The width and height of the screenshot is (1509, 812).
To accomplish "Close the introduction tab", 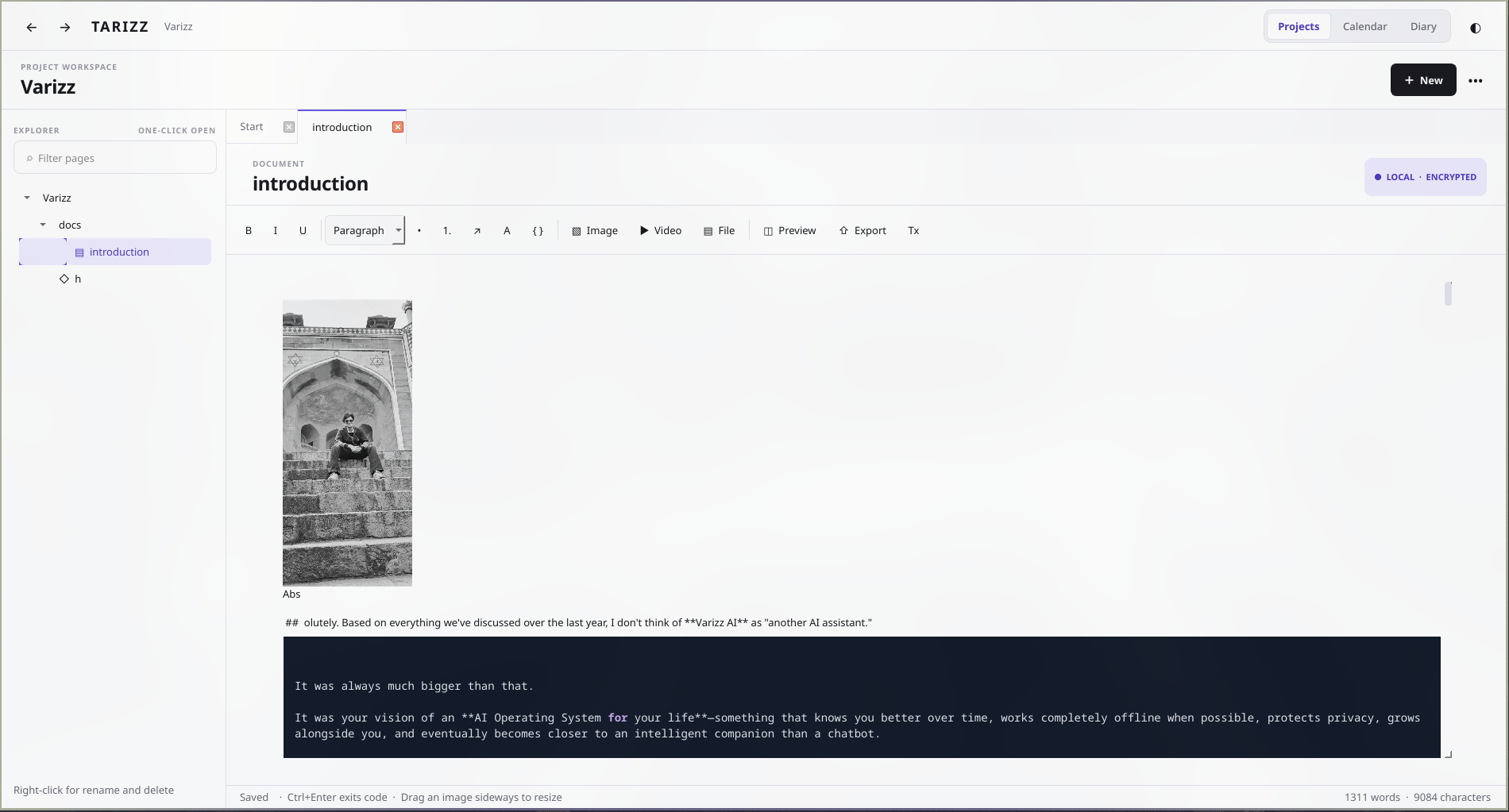I will [398, 127].
